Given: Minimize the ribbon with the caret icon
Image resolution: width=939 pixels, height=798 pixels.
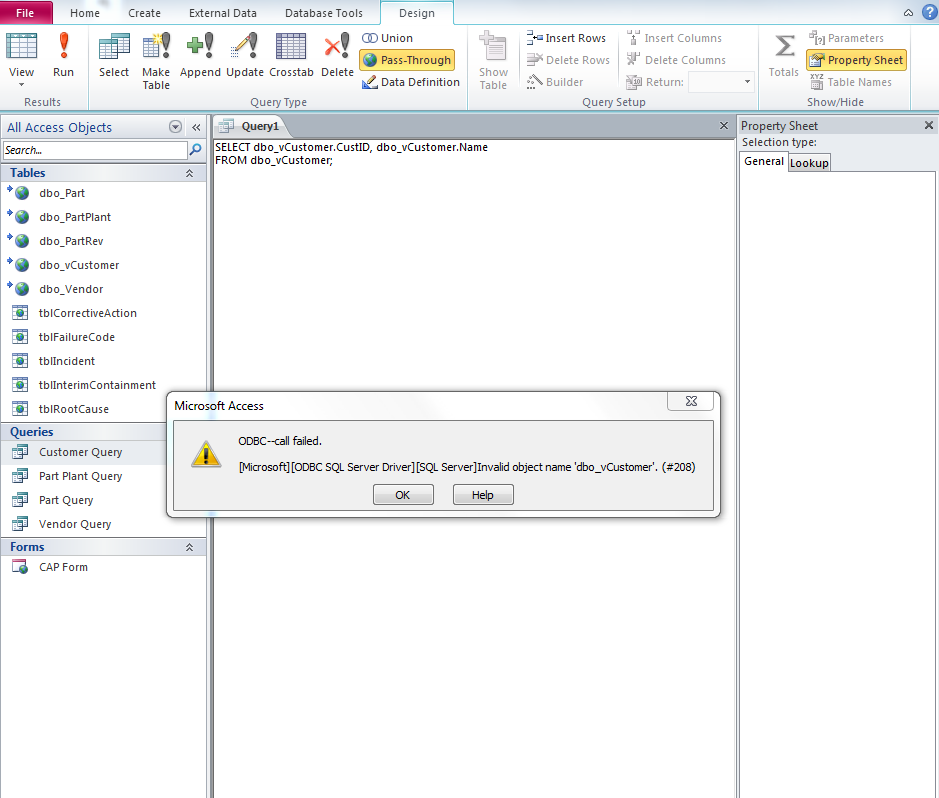Looking at the screenshot, I should tap(908, 13).
